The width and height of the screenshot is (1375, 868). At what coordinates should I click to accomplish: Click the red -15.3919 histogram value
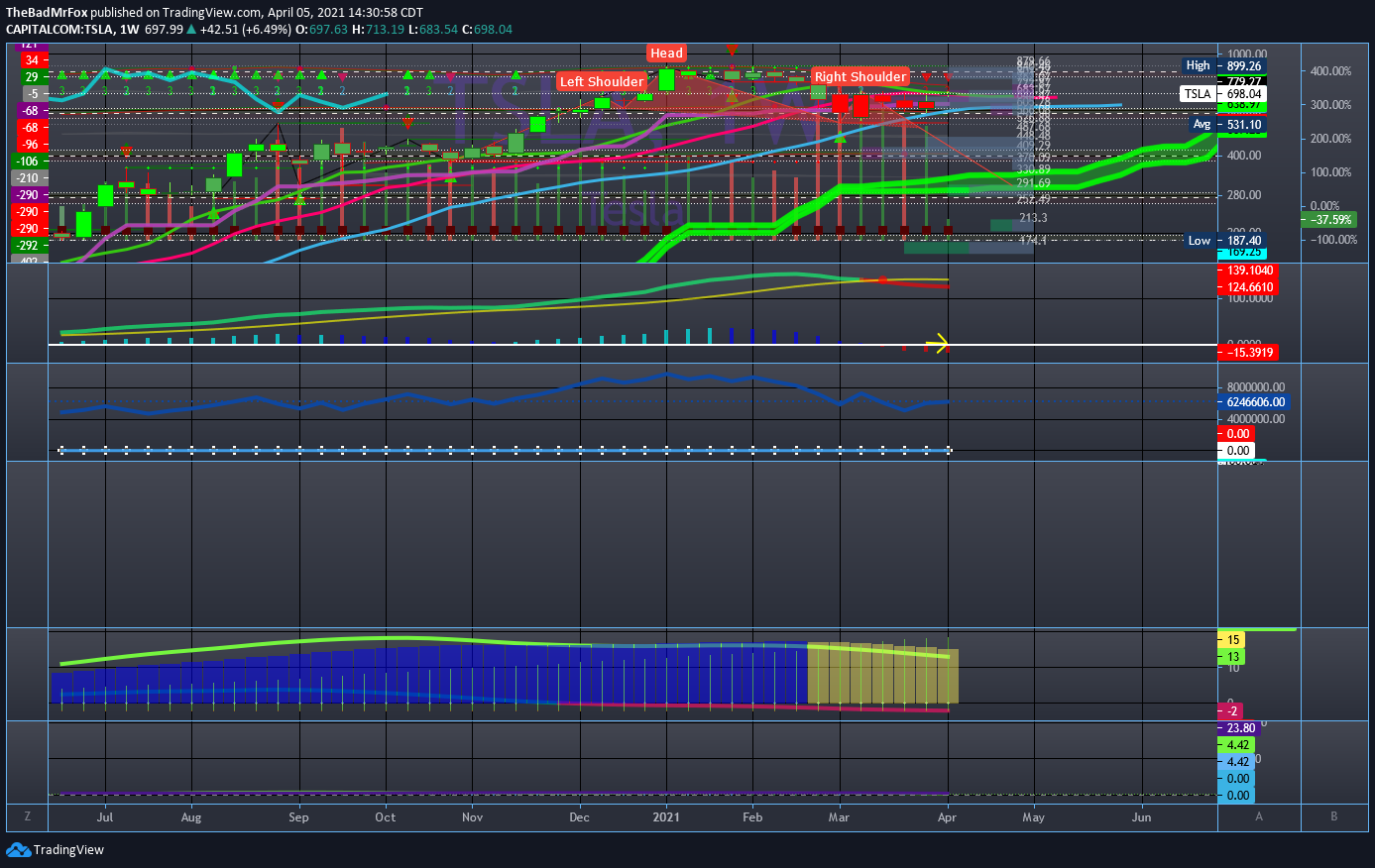tap(1248, 353)
